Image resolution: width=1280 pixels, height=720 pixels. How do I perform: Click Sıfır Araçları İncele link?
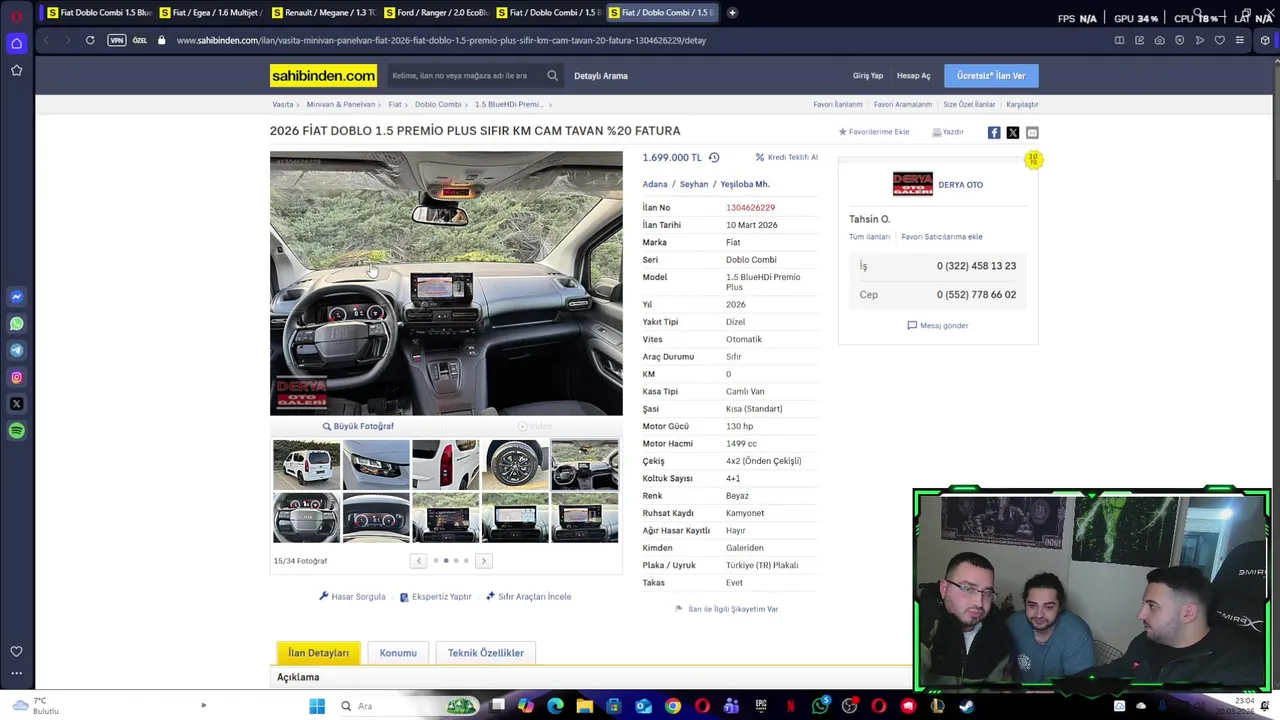point(529,597)
